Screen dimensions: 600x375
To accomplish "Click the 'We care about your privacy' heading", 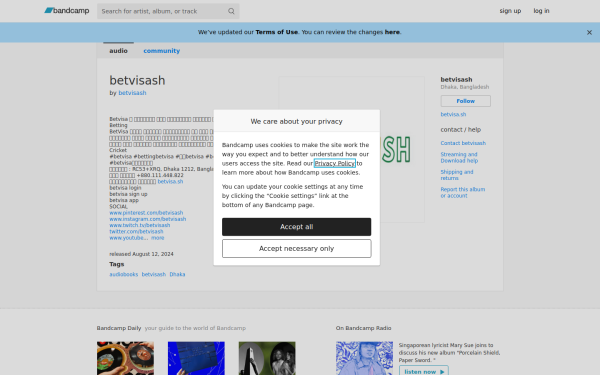I will (x=297, y=121).
